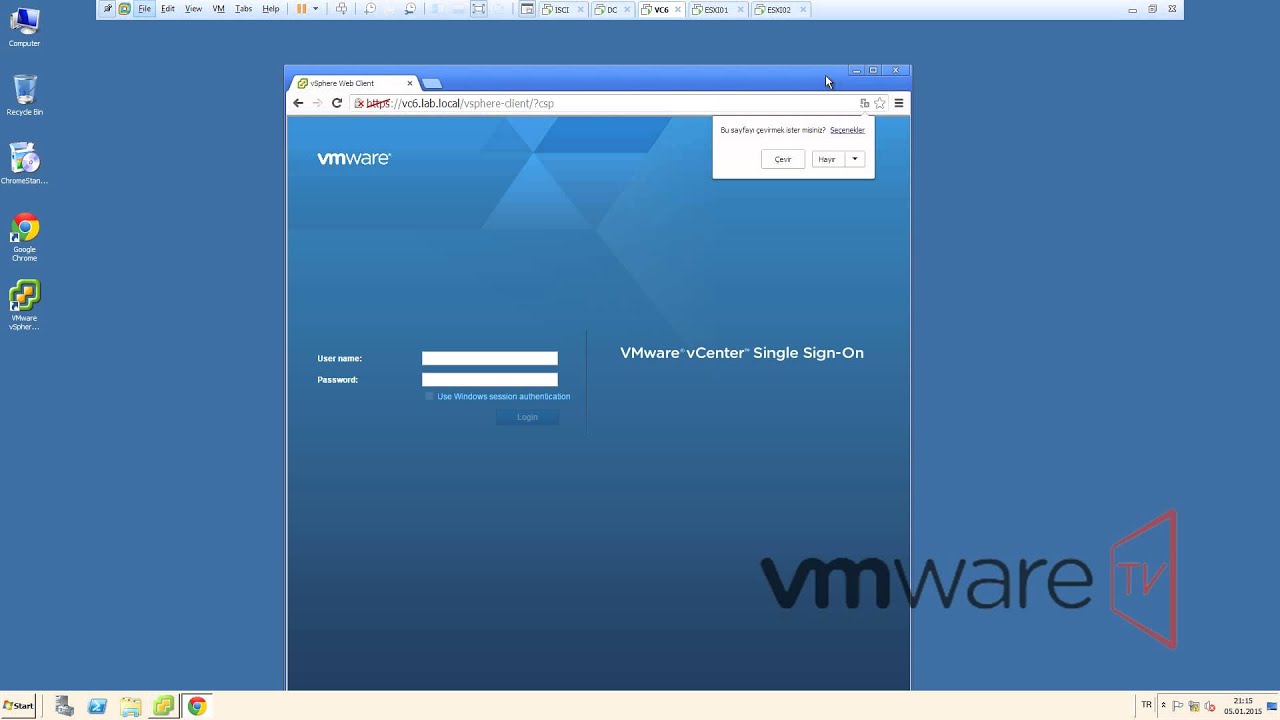Expand the Hayır dropdown arrow
This screenshot has height=720, width=1280.
855,159
